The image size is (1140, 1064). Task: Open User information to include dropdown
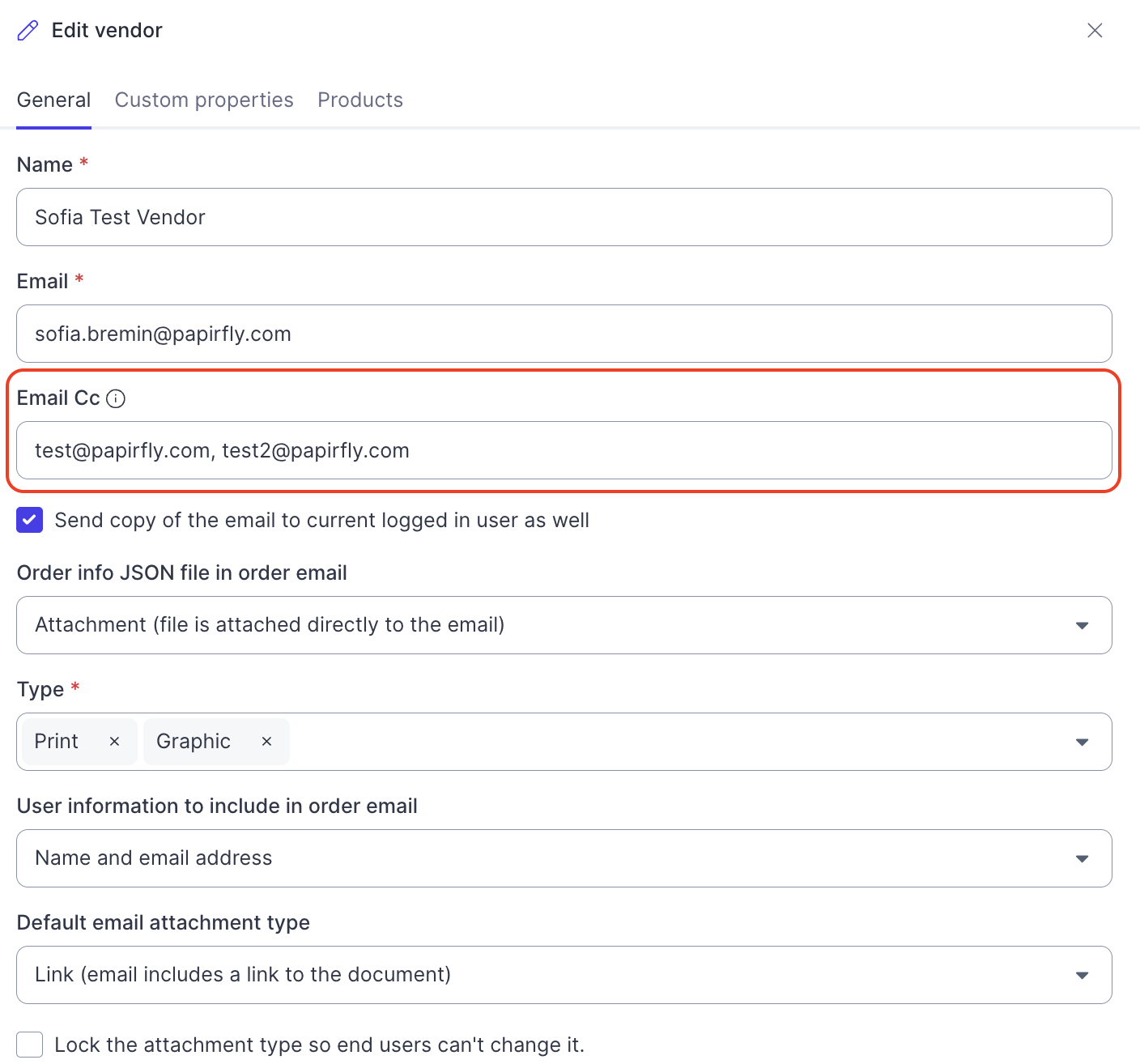tap(564, 858)
